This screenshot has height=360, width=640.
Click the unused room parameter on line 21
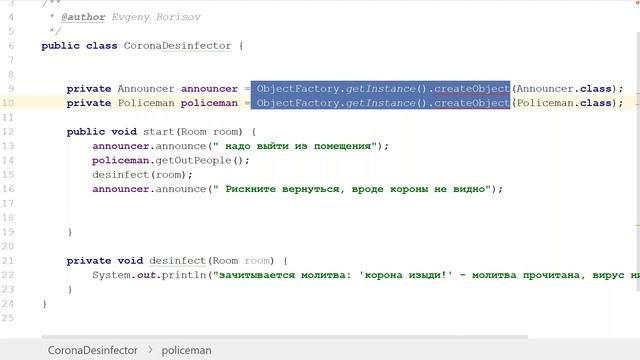(x=257, y=260)
